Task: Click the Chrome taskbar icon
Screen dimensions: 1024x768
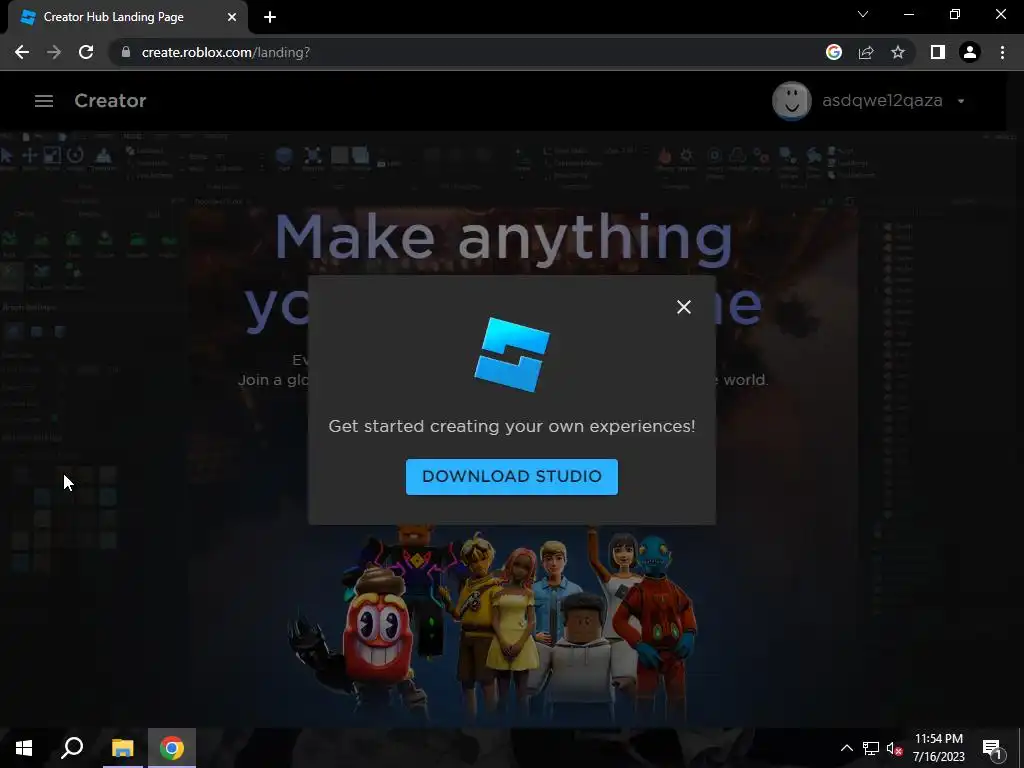Action: coord(172,748)
